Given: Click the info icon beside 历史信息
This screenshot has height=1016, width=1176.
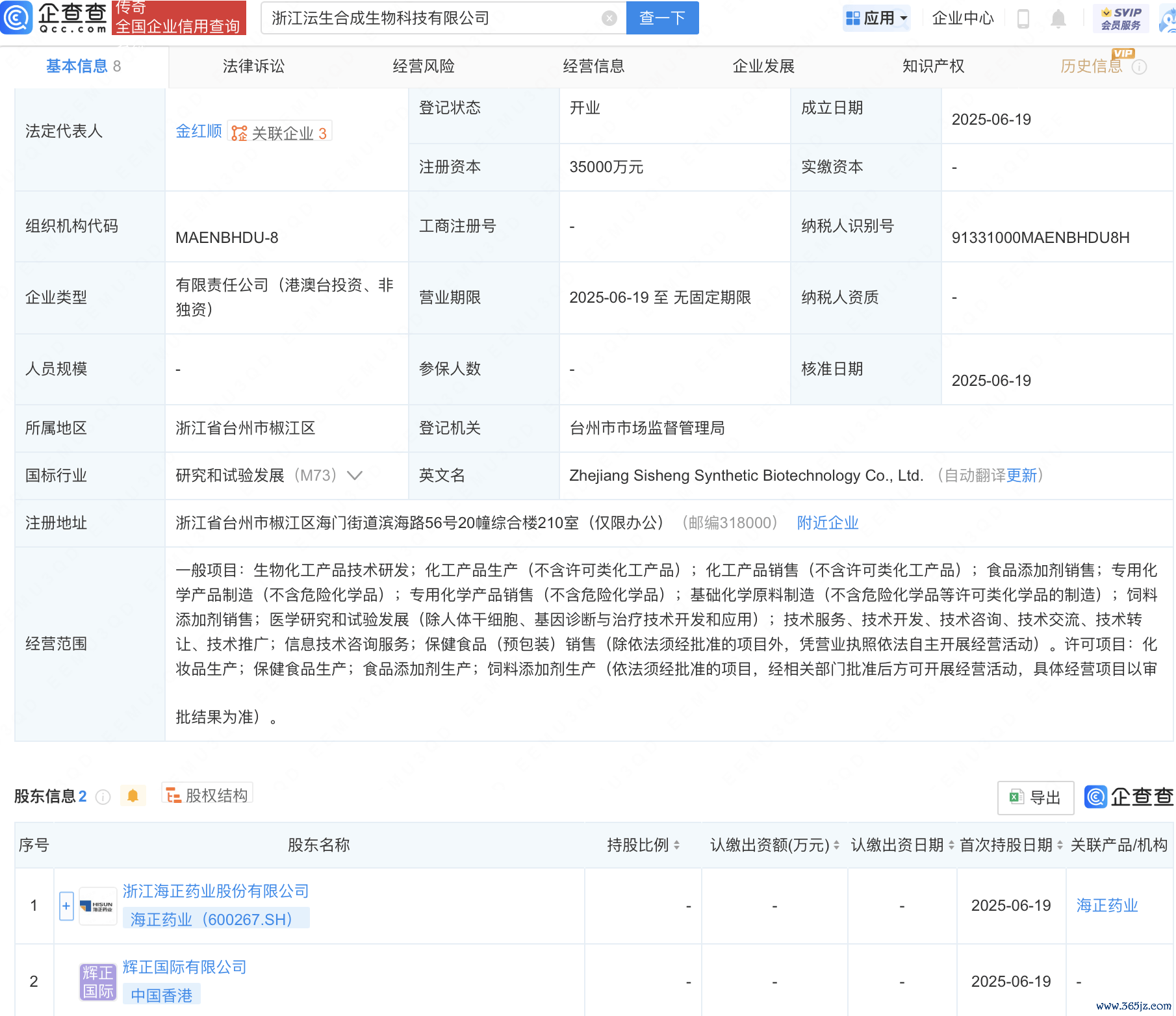Looking at the screenshot, I should [x=1140, y=67].
